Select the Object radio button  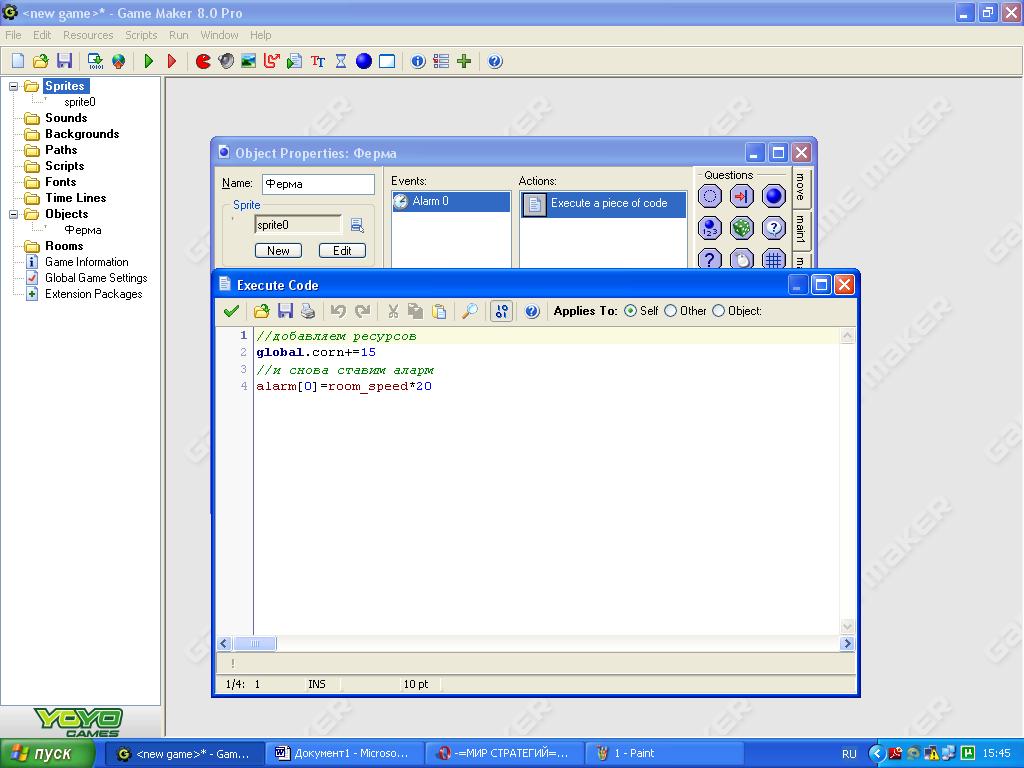(718, 312)
